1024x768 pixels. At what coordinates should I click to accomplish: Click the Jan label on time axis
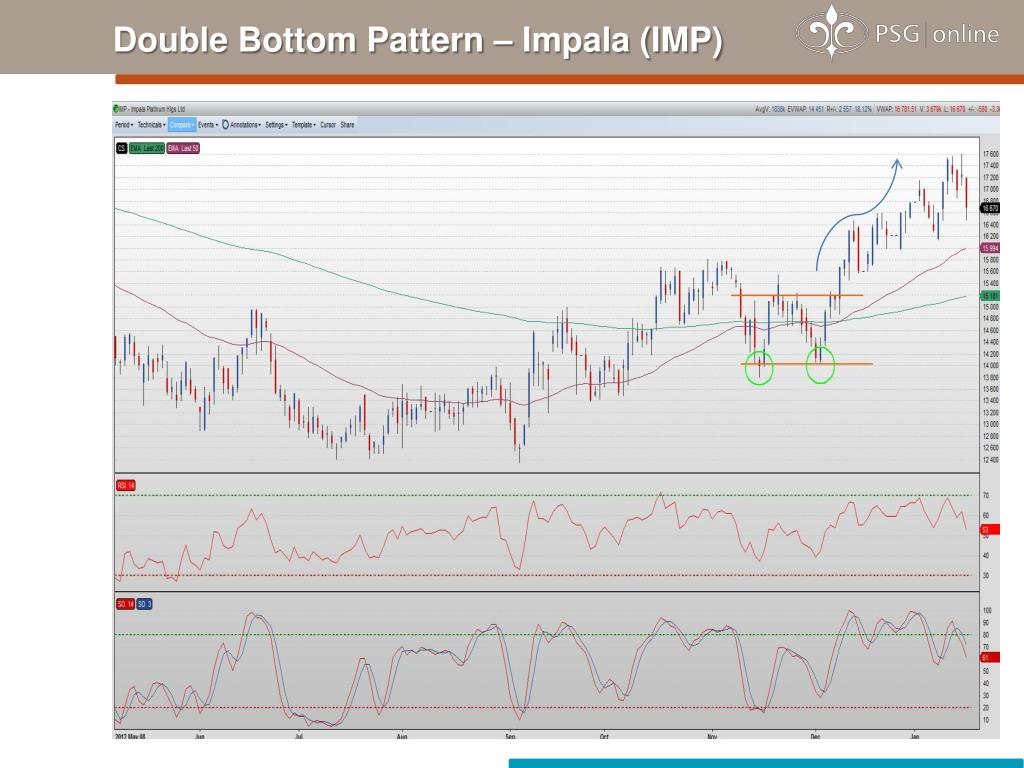(x=915, y=737)
